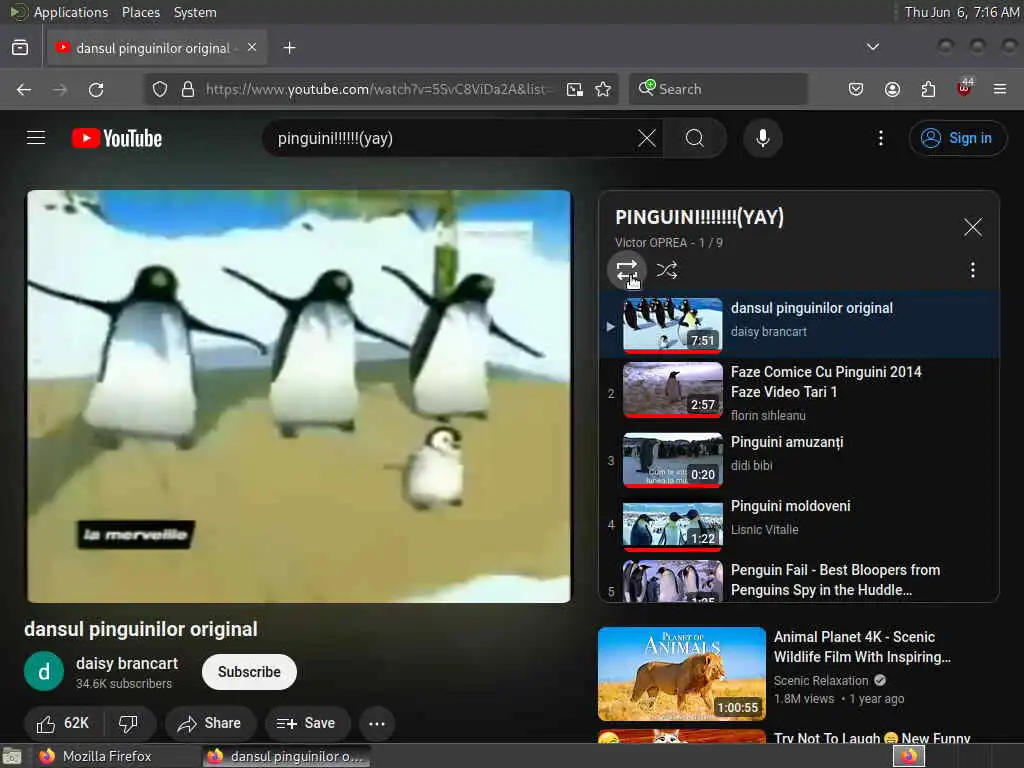Dislike this video
This screenshot has width=1024, height=768.
tap(129, 723)
